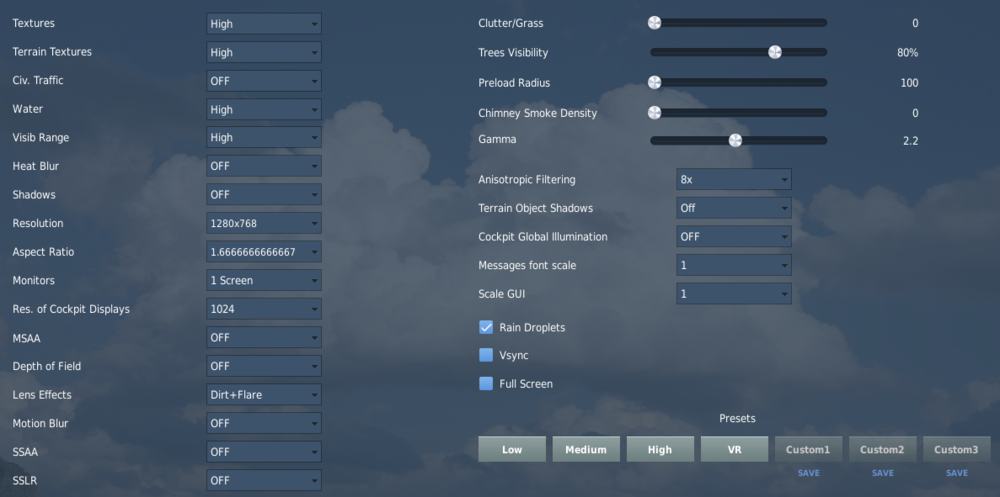The width and height of the screenshot is (1000, 497).
Task: Enable the Full Screen checkbox
Action: click(486, 383)
